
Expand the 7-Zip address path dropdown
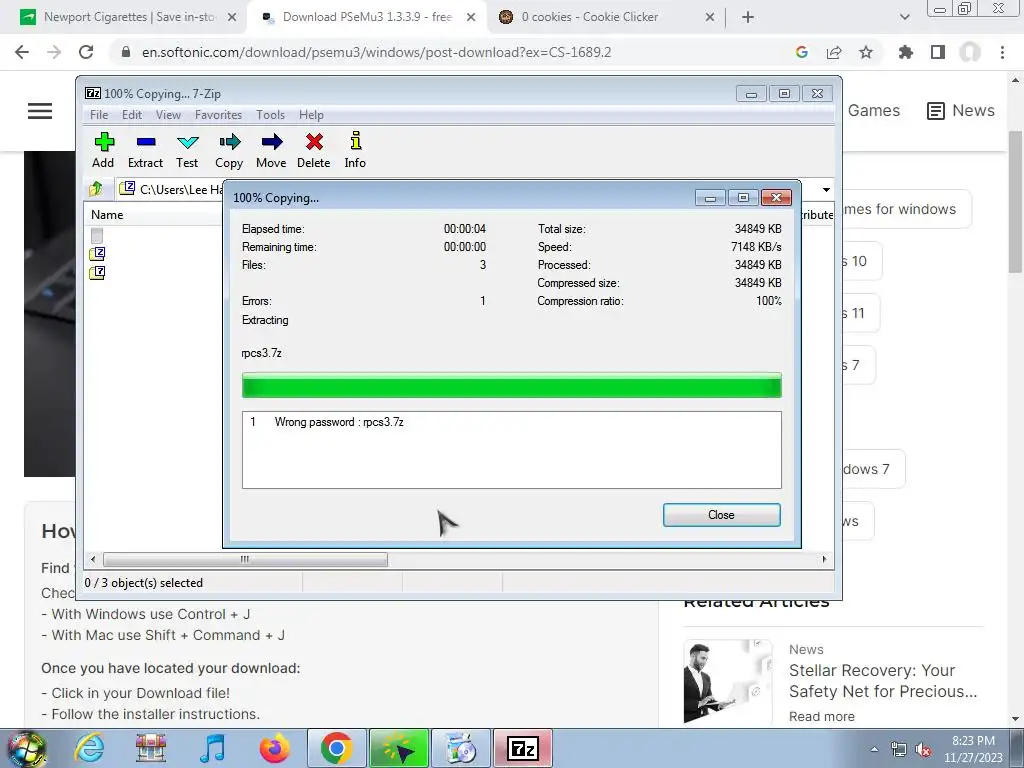(x=826, y=189)
